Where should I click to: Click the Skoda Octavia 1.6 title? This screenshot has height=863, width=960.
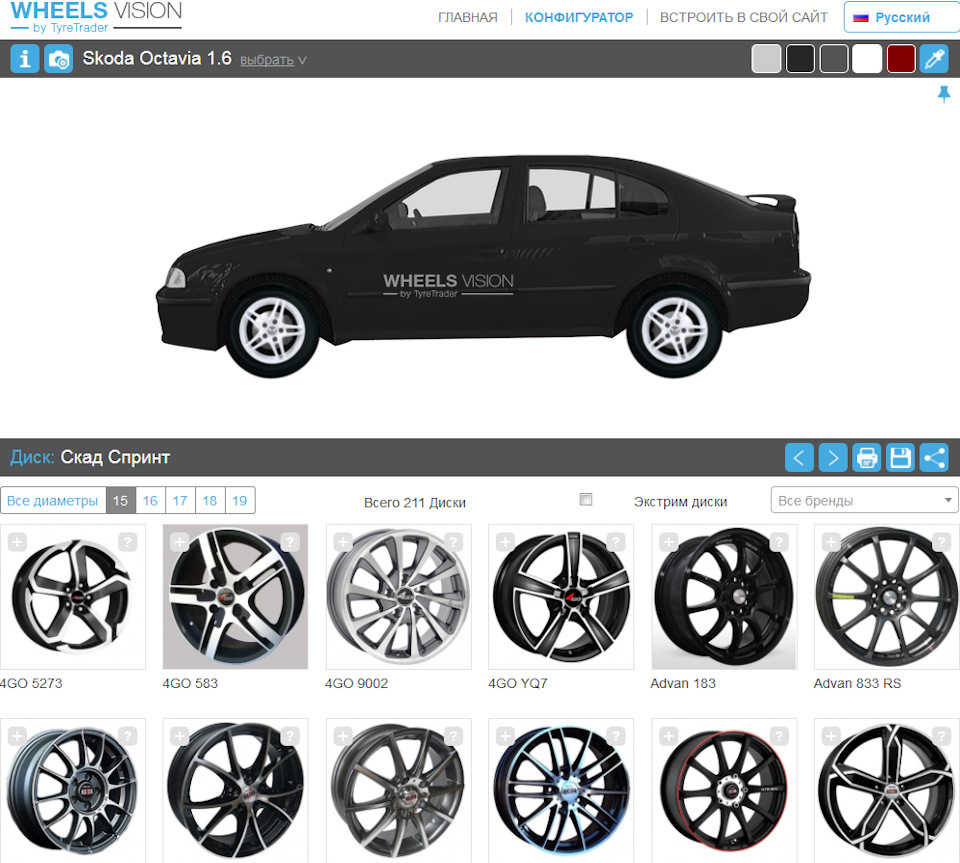[x=157, y=59]
